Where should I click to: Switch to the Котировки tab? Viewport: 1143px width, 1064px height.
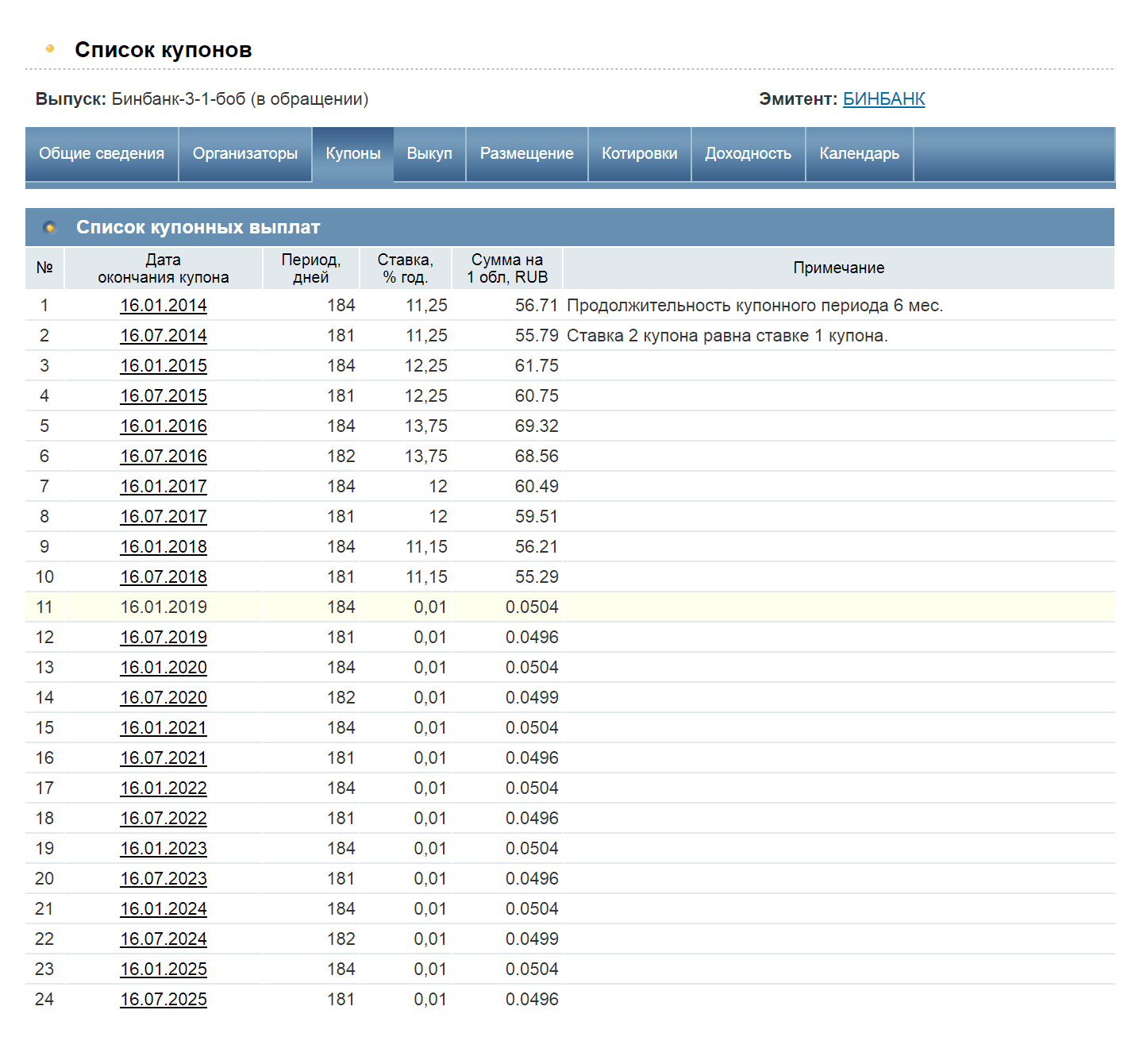[640, 154]
